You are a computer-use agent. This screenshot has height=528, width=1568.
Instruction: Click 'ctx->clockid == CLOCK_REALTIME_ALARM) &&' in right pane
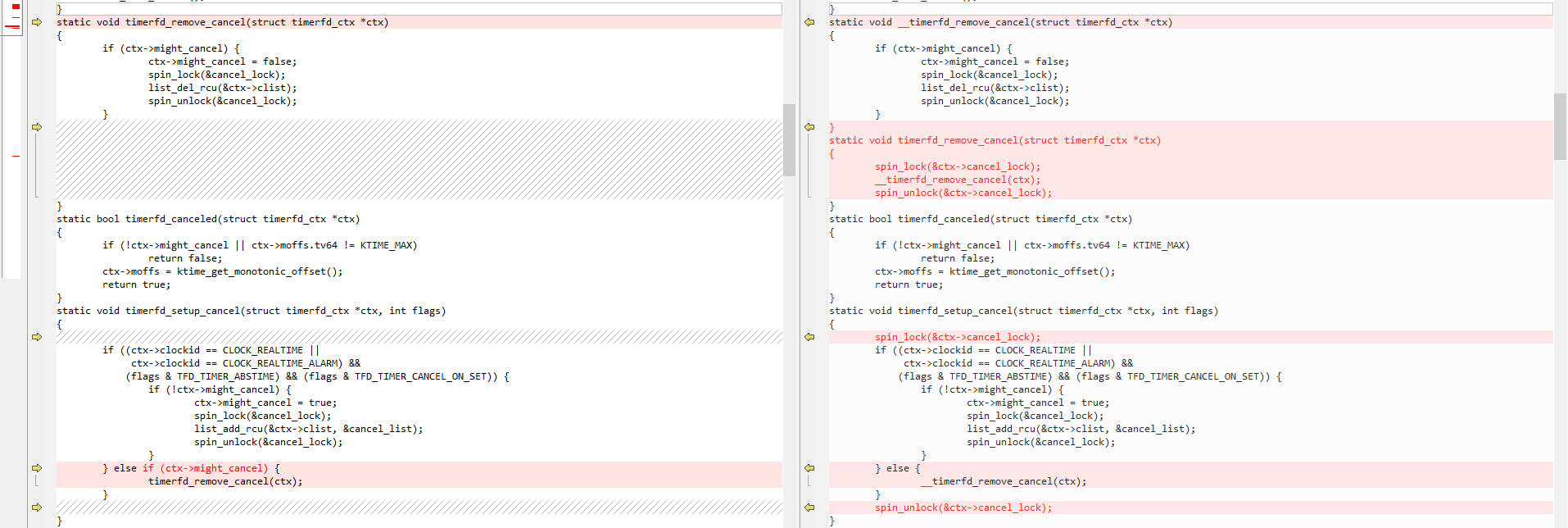[x=1018, y=363]
